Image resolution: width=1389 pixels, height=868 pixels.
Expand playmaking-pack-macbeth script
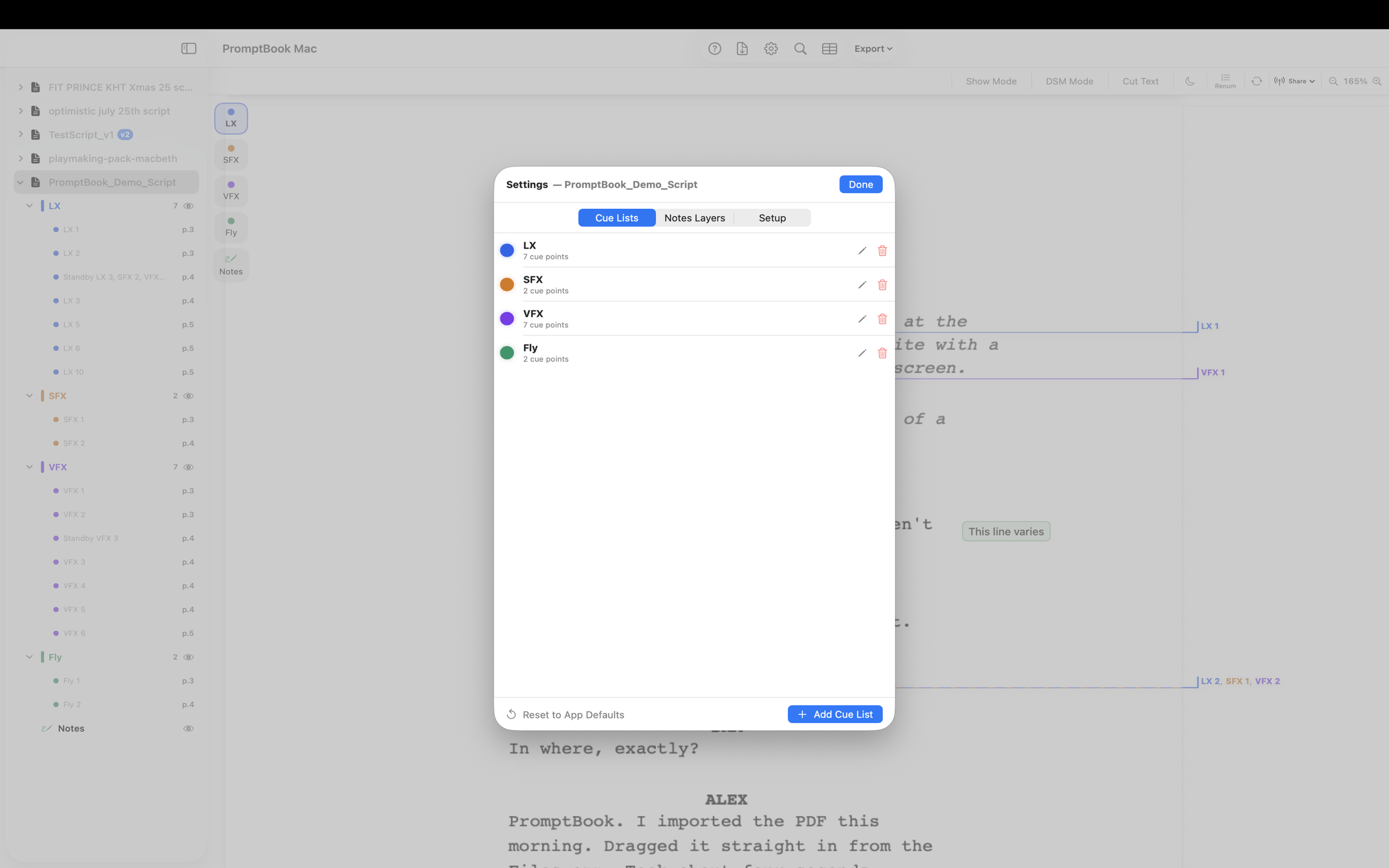click(x=21, y=158)
